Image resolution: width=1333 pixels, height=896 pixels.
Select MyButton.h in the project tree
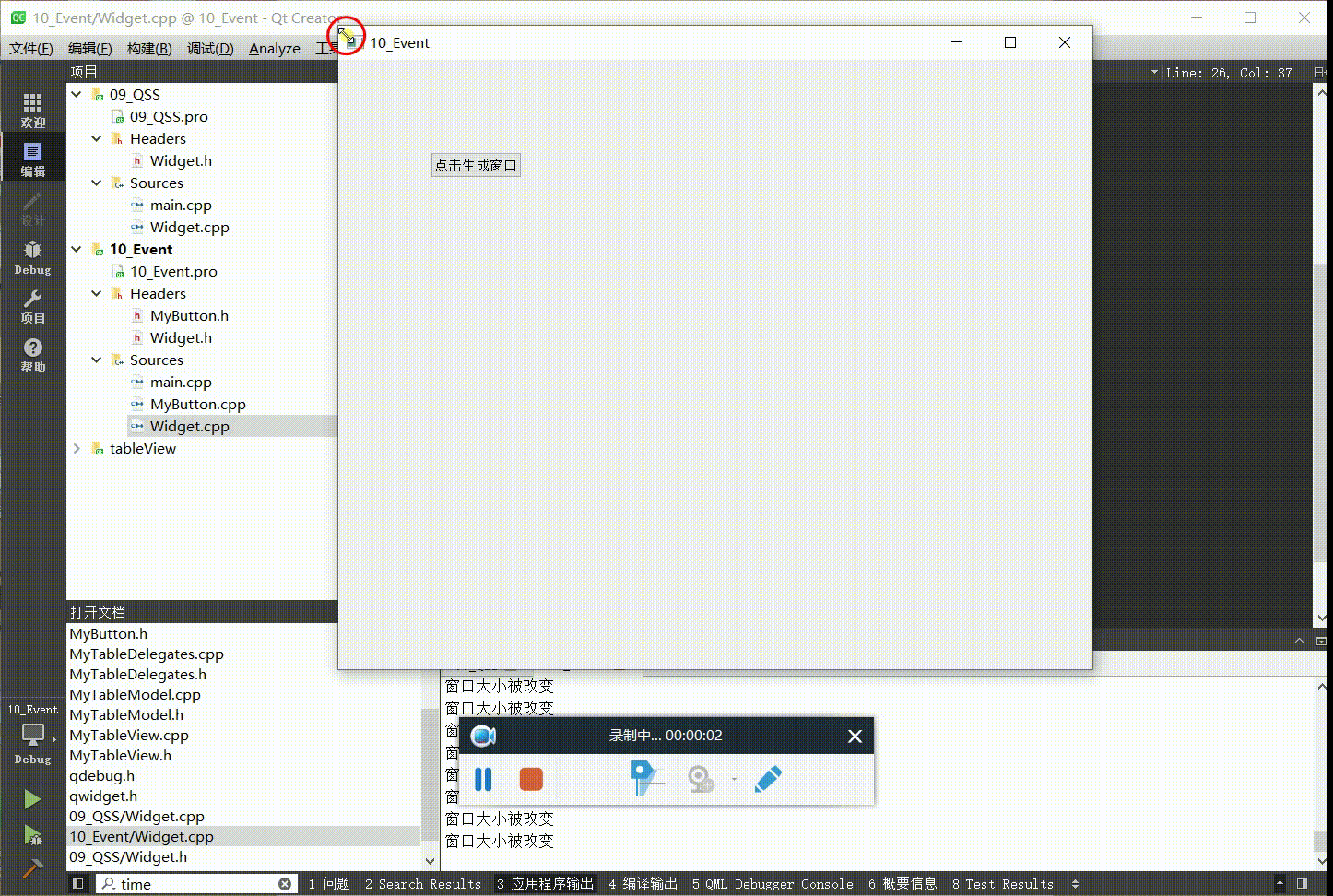(189, 315)
